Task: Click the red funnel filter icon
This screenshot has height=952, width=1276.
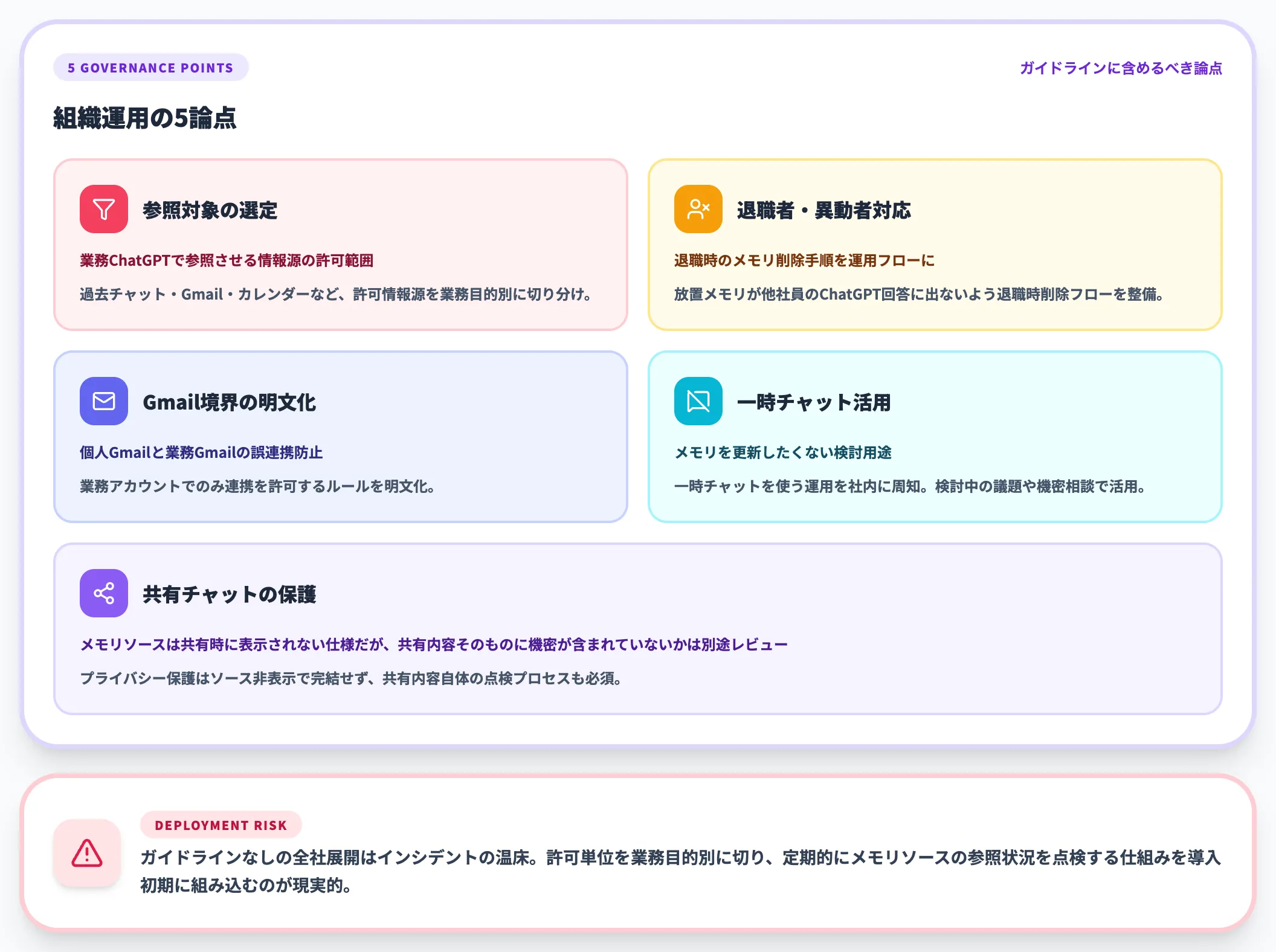Action: (104, 209)
